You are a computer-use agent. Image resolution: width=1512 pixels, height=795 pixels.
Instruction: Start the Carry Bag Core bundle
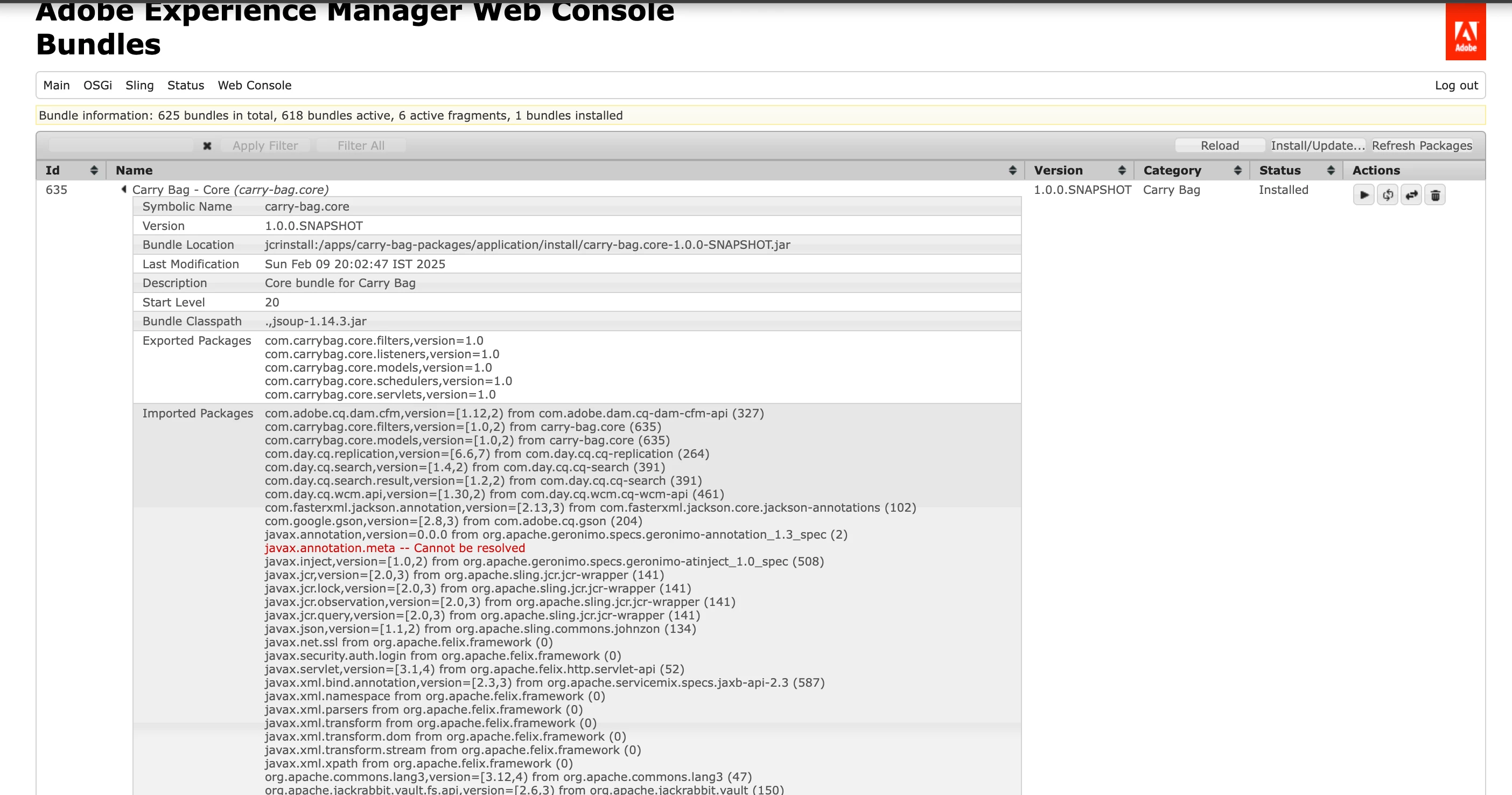point(1363,195)
